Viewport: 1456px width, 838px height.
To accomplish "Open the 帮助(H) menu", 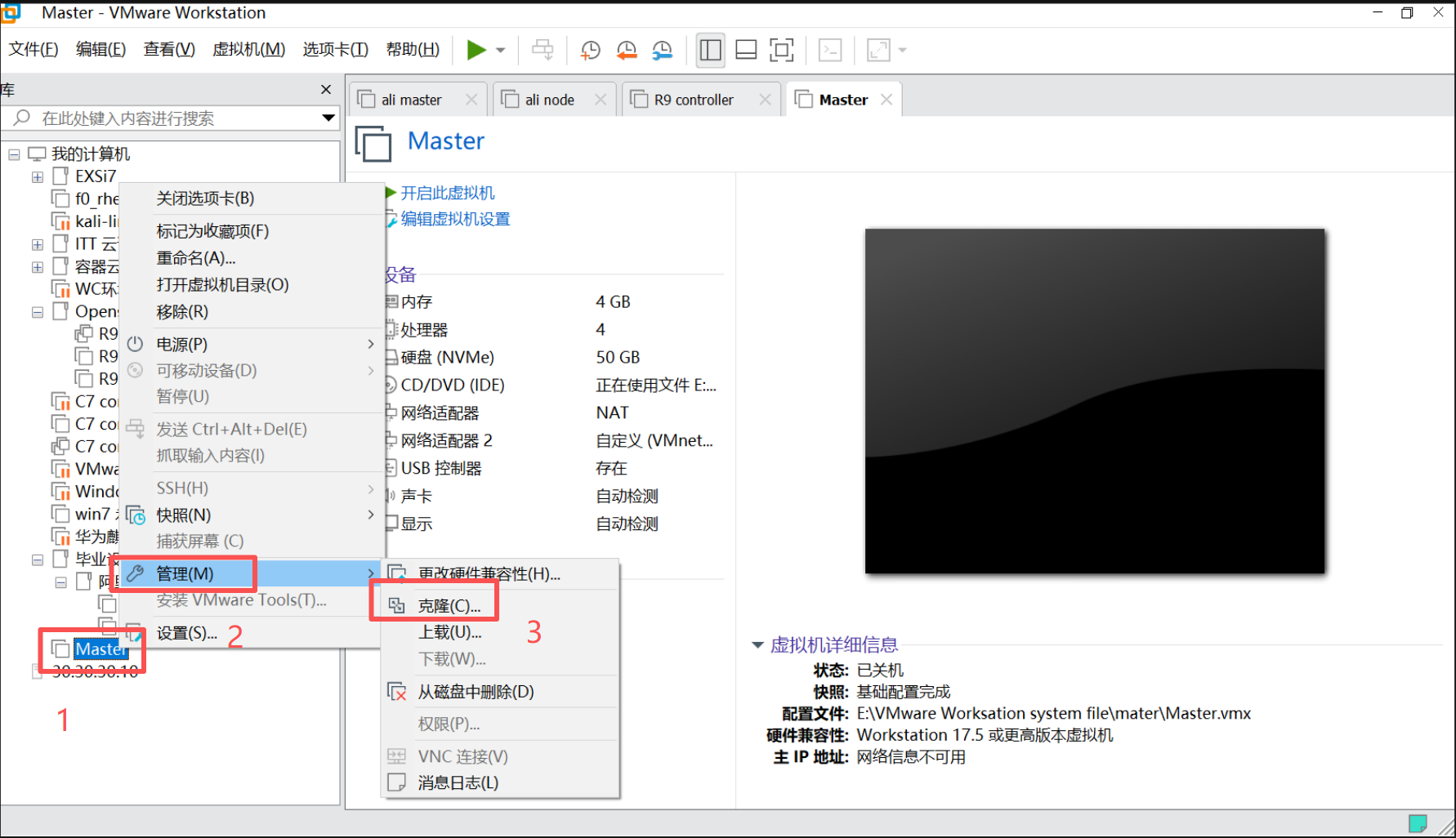I will [x=413, y=50].
